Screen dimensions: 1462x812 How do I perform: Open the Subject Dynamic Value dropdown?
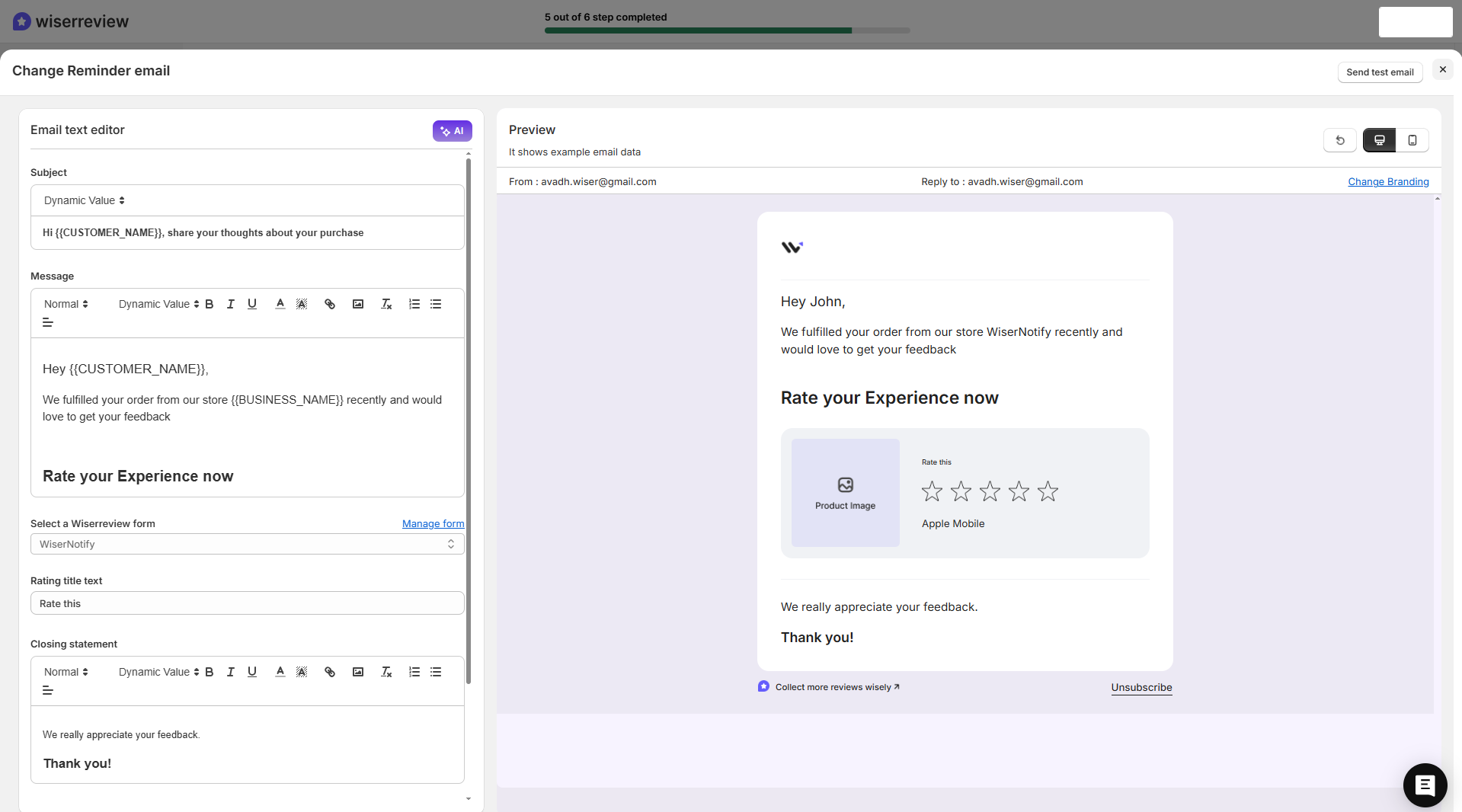tap(82, 200)
